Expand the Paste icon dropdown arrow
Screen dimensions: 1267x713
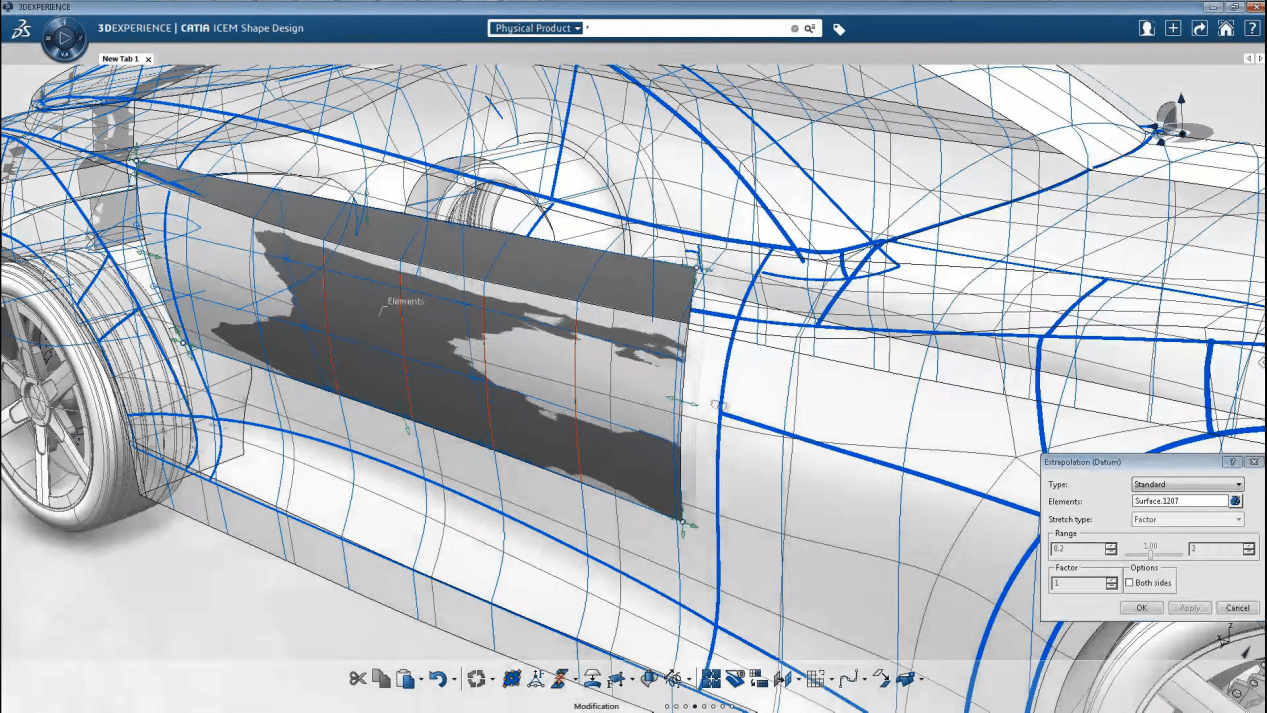[421, 680]
